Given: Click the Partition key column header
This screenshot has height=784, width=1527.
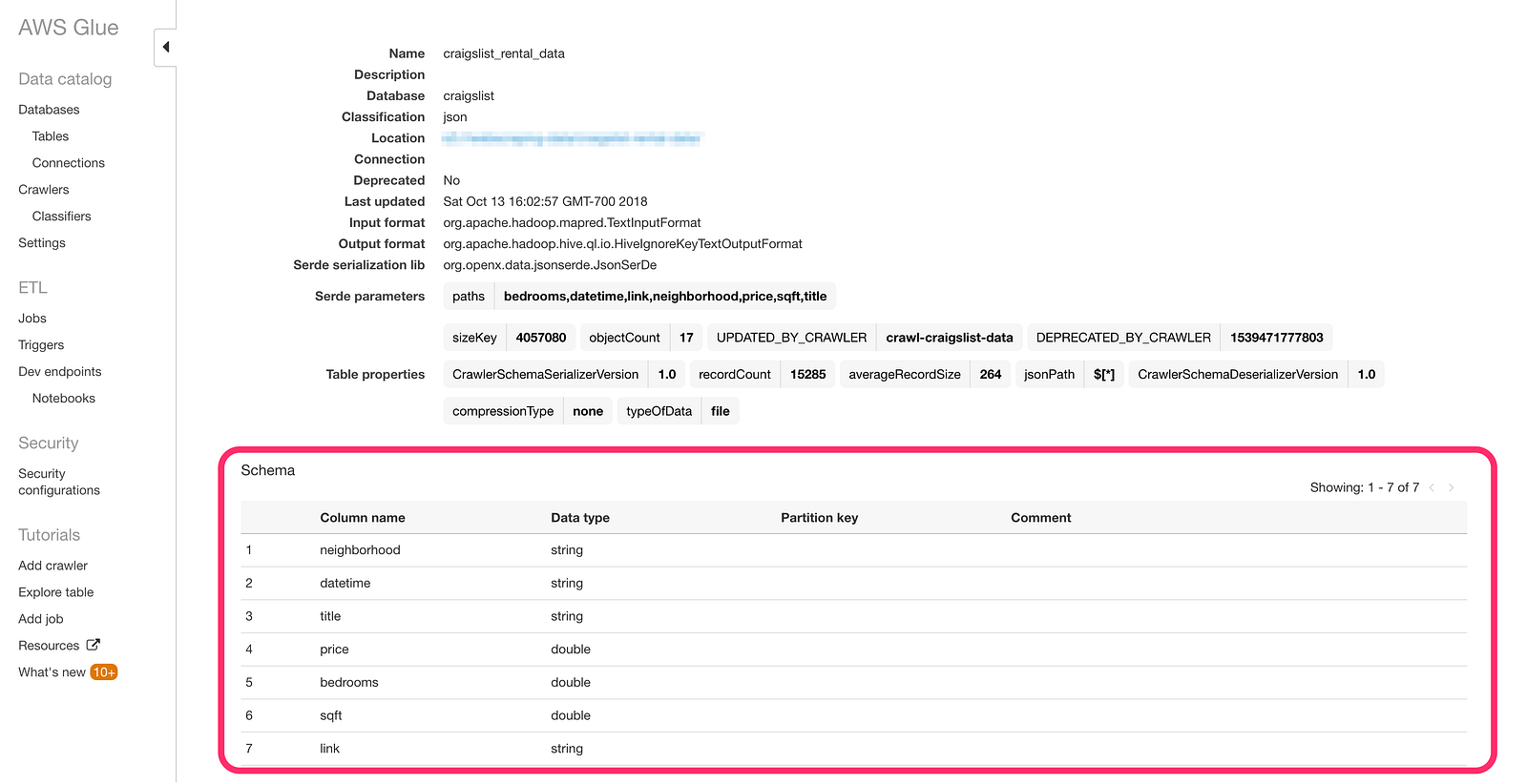Looking at the screenshot, I should [x=820, y=518].
